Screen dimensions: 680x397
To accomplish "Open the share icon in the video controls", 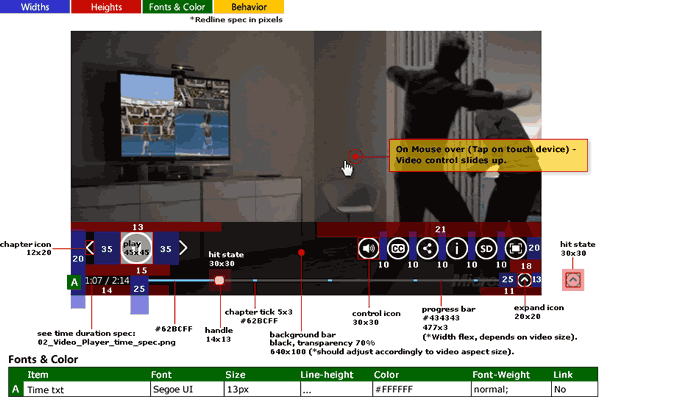I will (x=427, y=249).
